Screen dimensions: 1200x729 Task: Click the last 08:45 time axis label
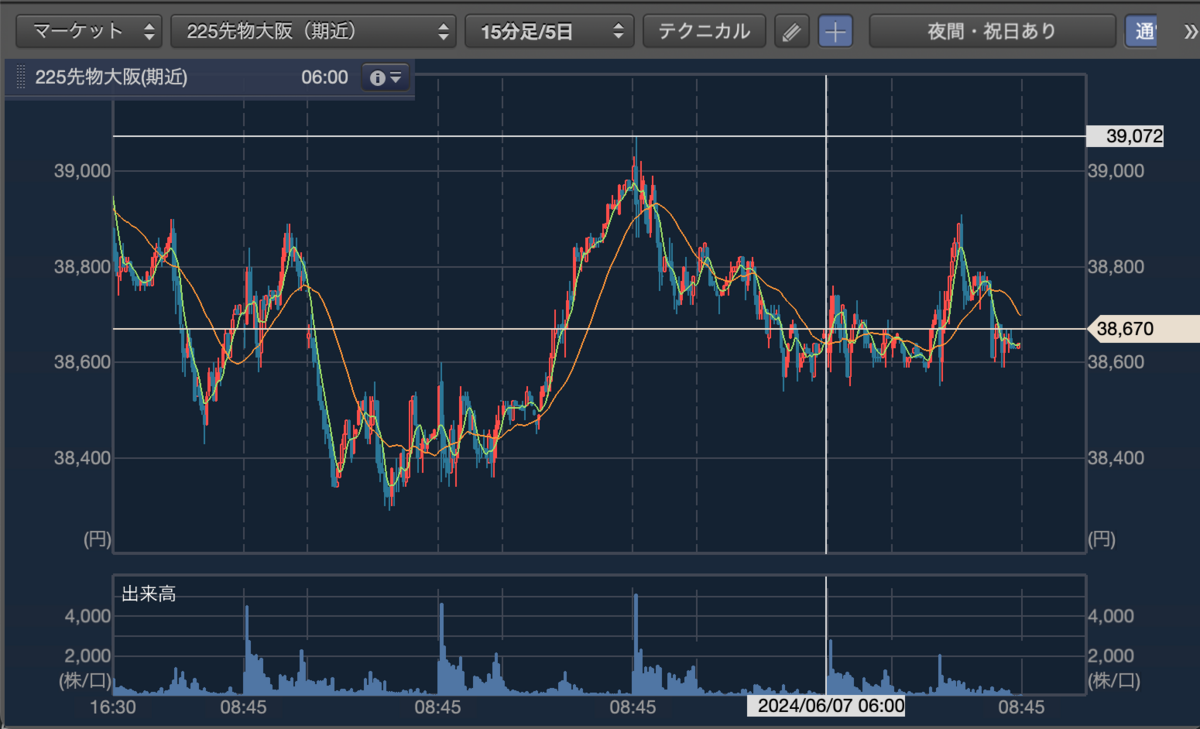[1021, 706]
